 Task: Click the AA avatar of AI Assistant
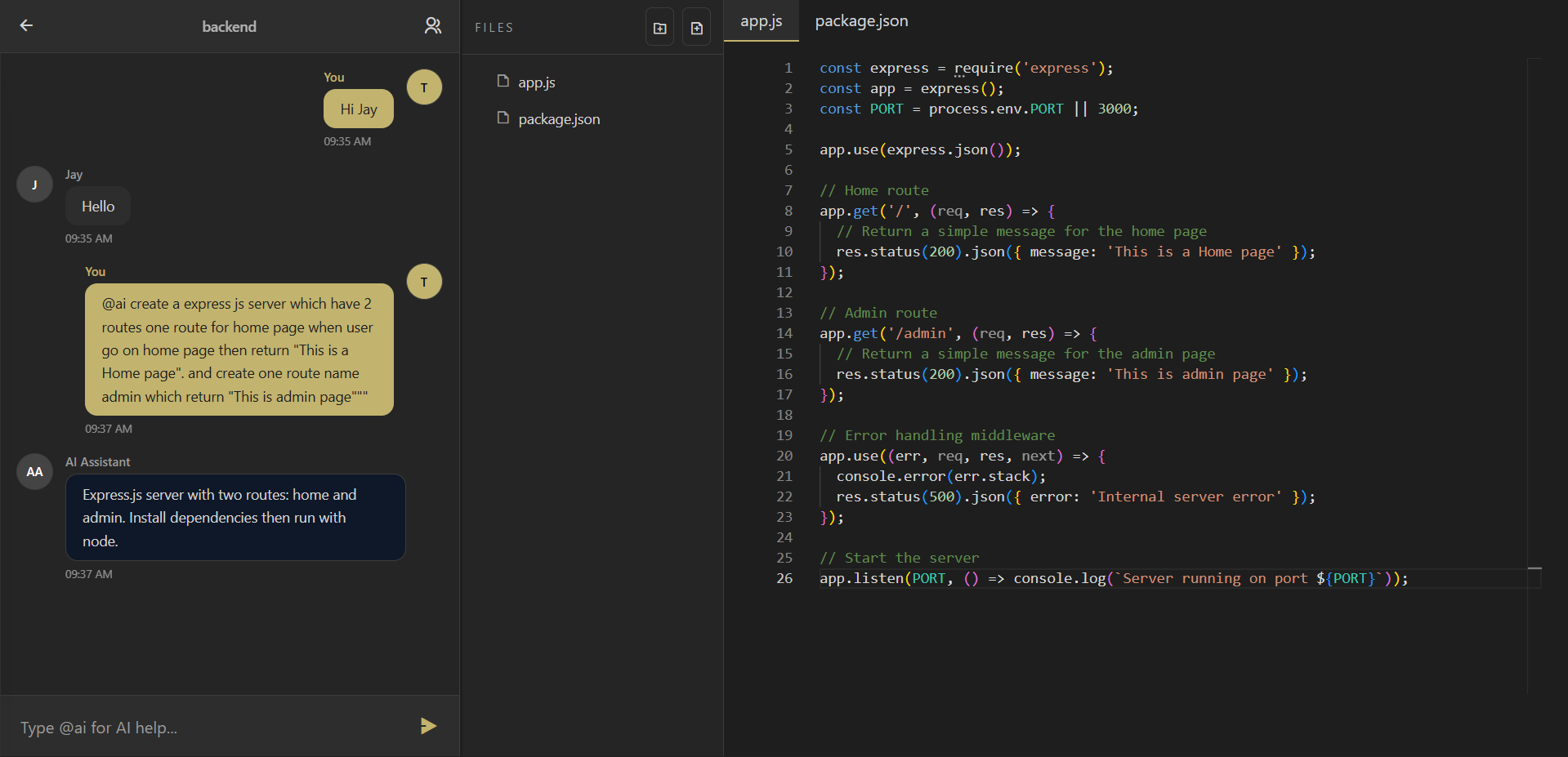[x=34, y=471]
